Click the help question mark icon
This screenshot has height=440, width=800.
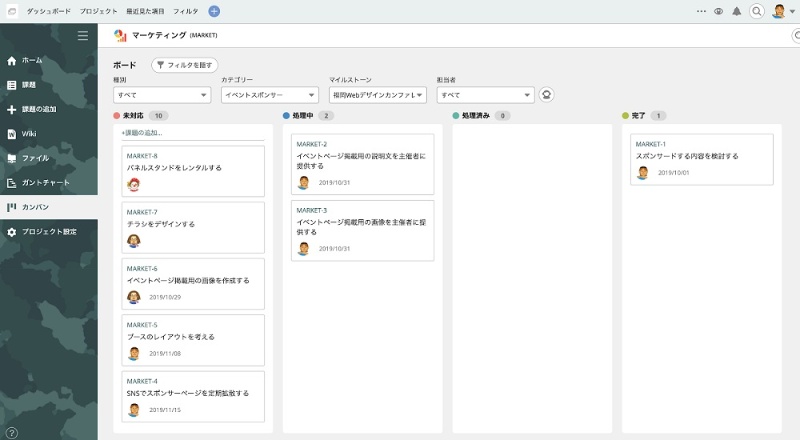tap(12, 432)
